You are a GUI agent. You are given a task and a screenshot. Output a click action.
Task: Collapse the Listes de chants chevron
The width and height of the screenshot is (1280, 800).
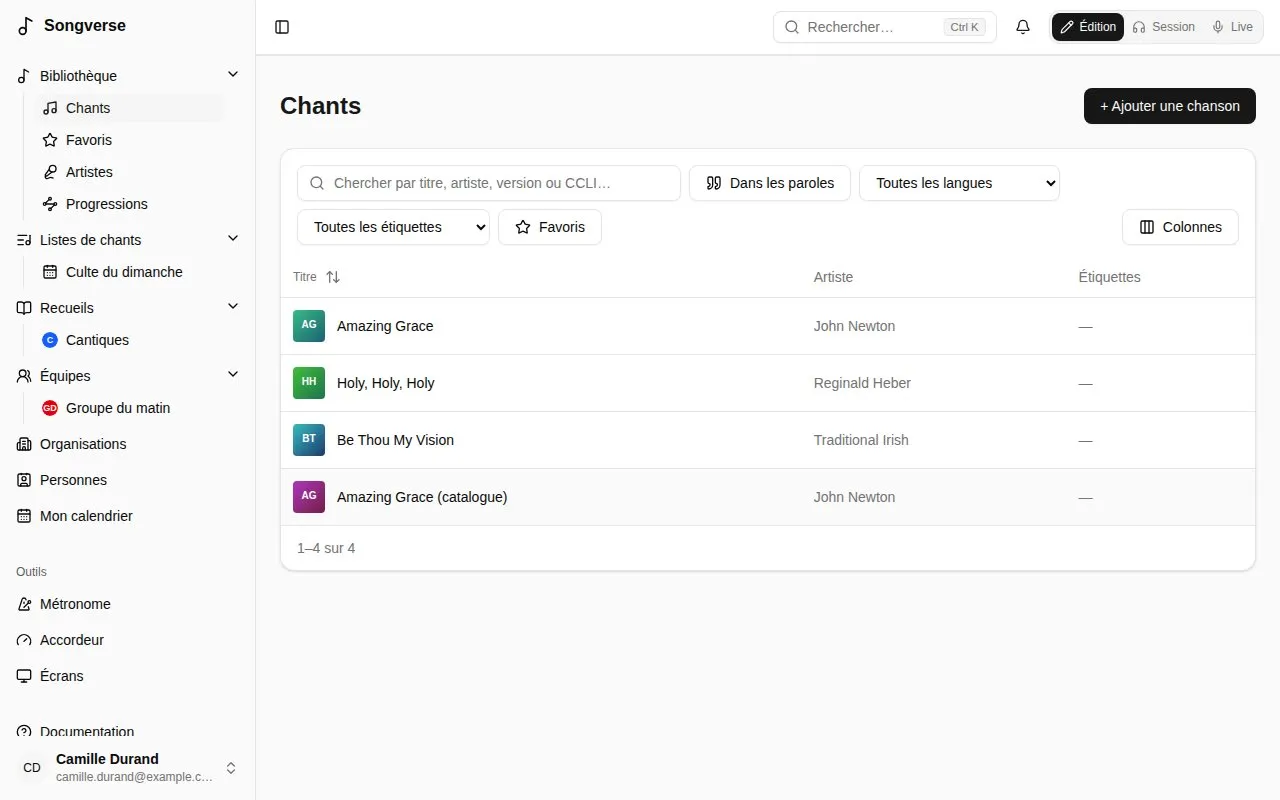pyautogui.click(x=233, y=239)
